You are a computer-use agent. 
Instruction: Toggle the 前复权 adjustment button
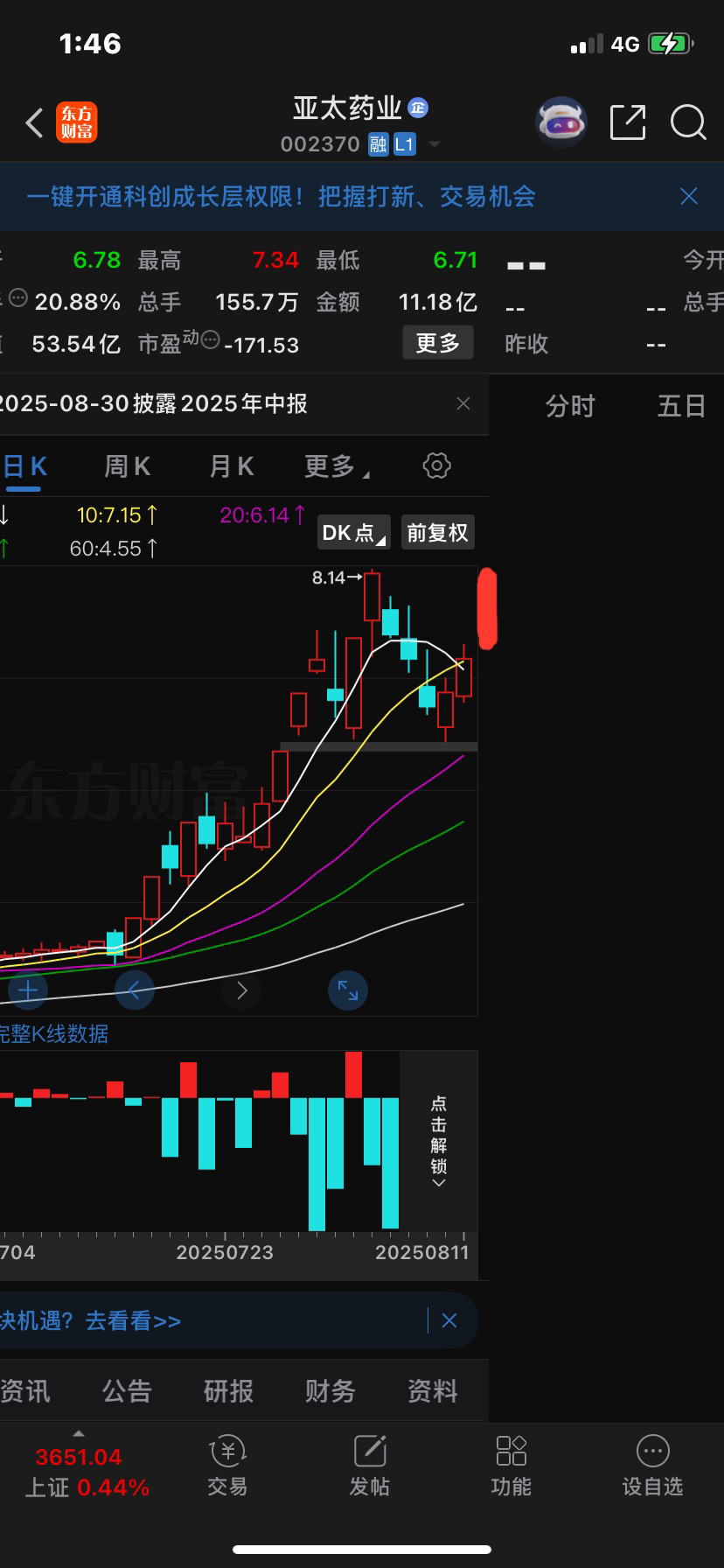[x=437, y=532]
